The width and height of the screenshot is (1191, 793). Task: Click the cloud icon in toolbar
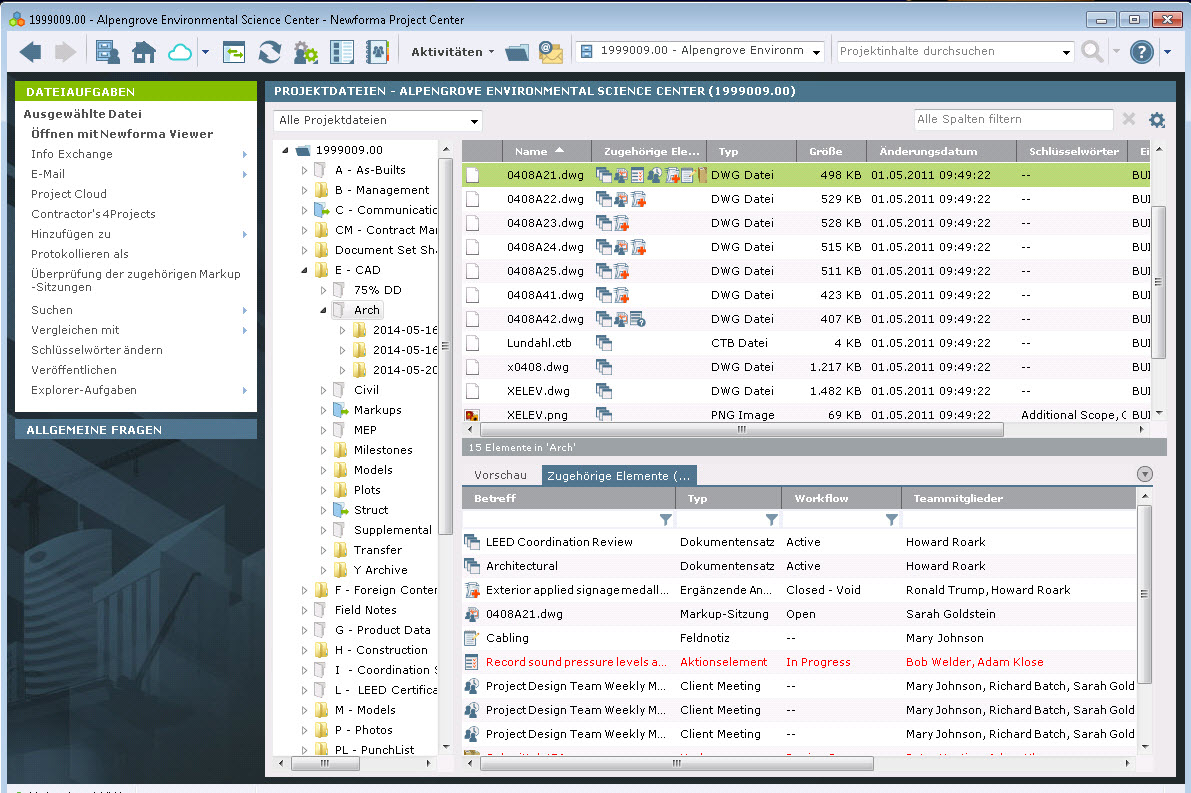coord(180,52)
